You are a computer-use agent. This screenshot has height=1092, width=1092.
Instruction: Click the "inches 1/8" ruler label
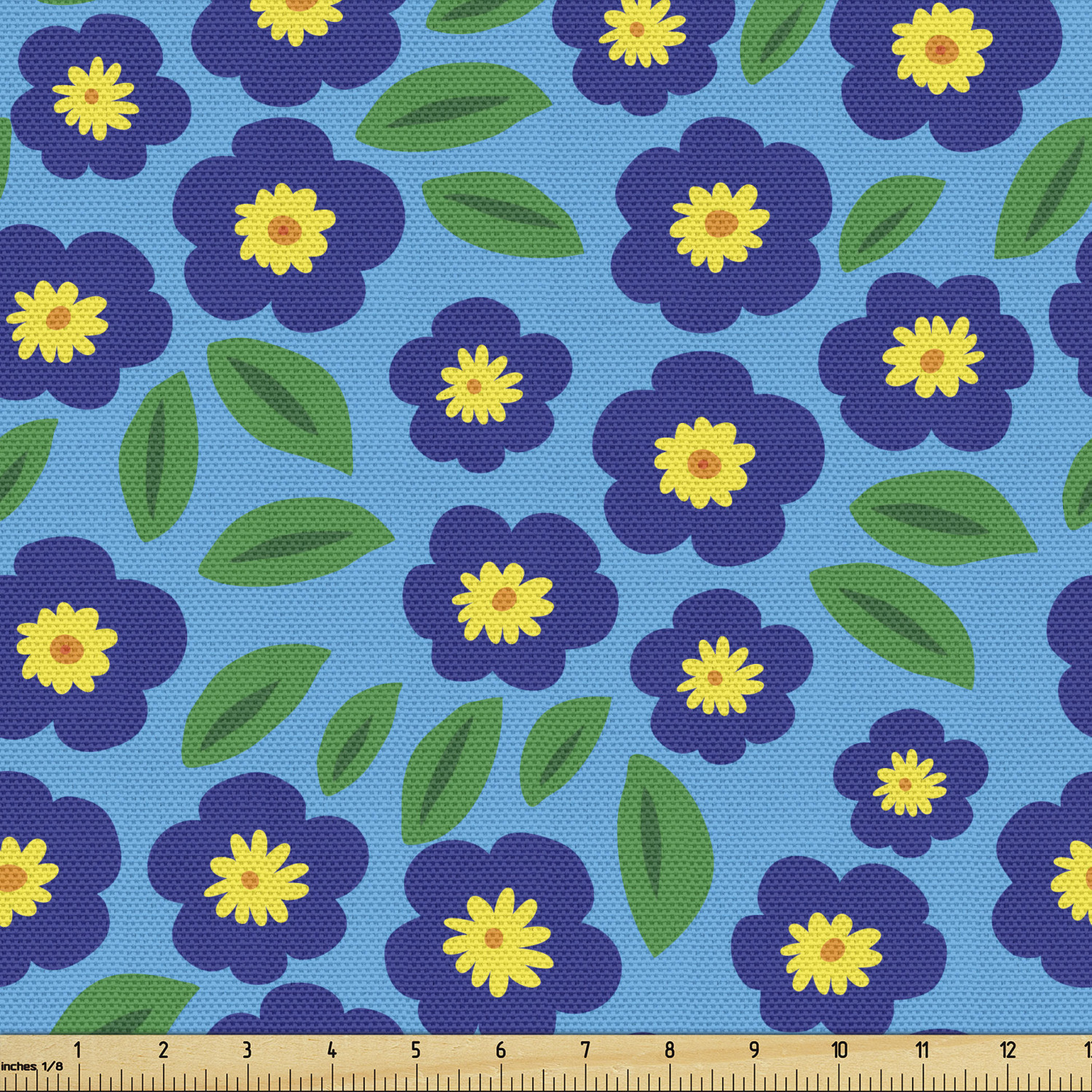click(32, 1067)
